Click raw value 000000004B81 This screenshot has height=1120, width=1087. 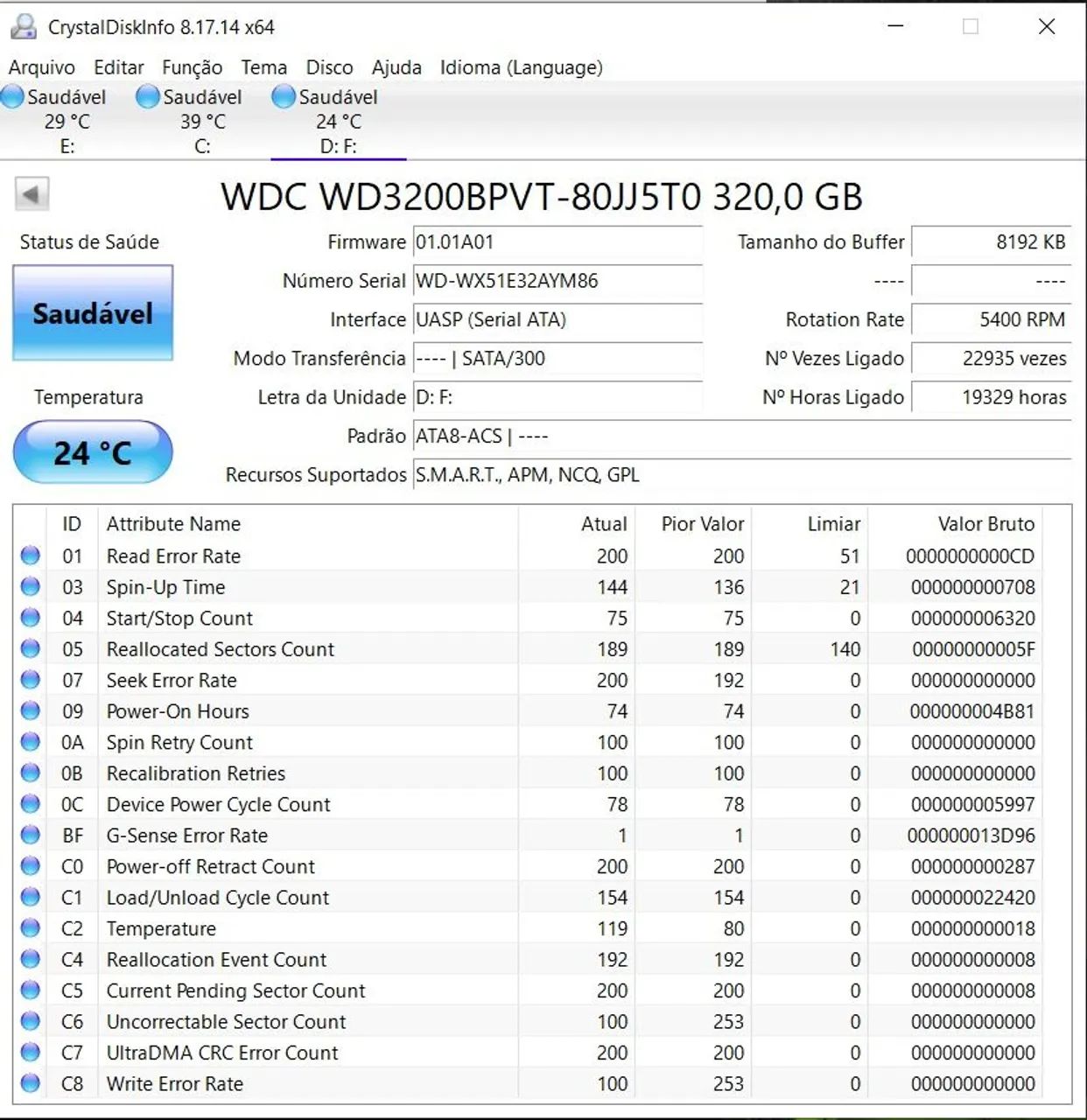(972, 711)
